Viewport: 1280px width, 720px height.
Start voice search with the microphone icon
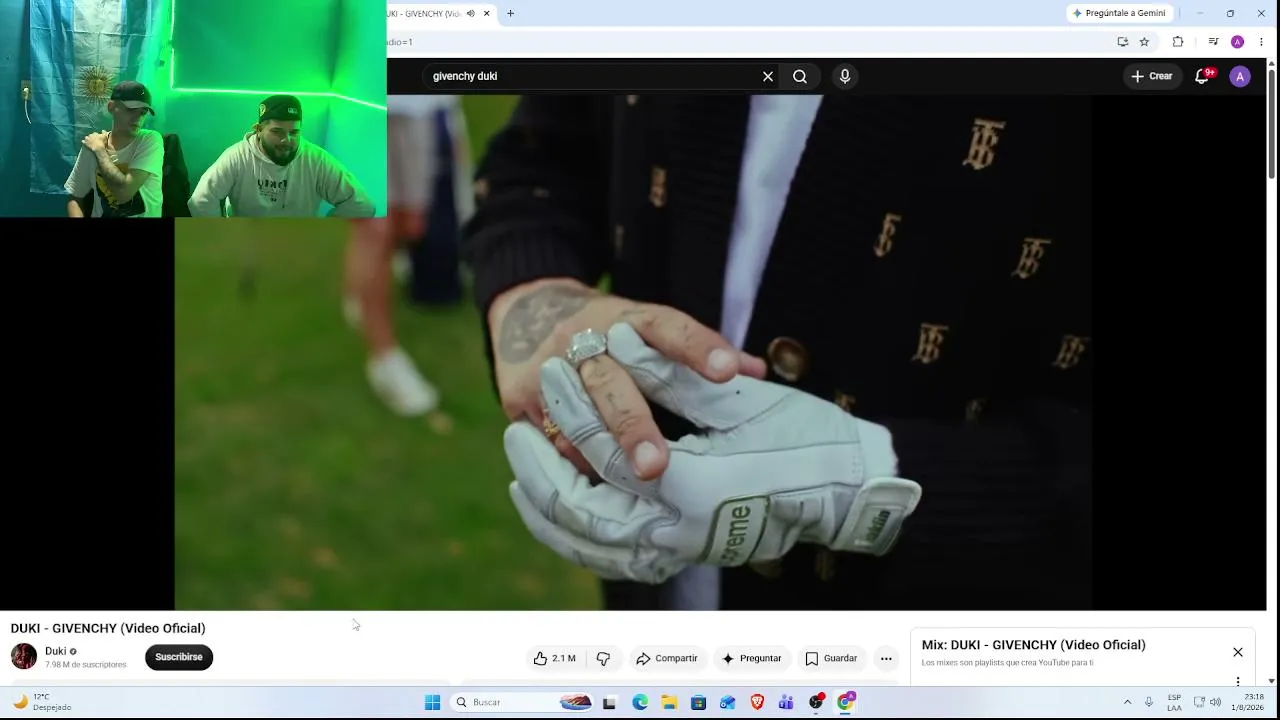tap(845, 76)
